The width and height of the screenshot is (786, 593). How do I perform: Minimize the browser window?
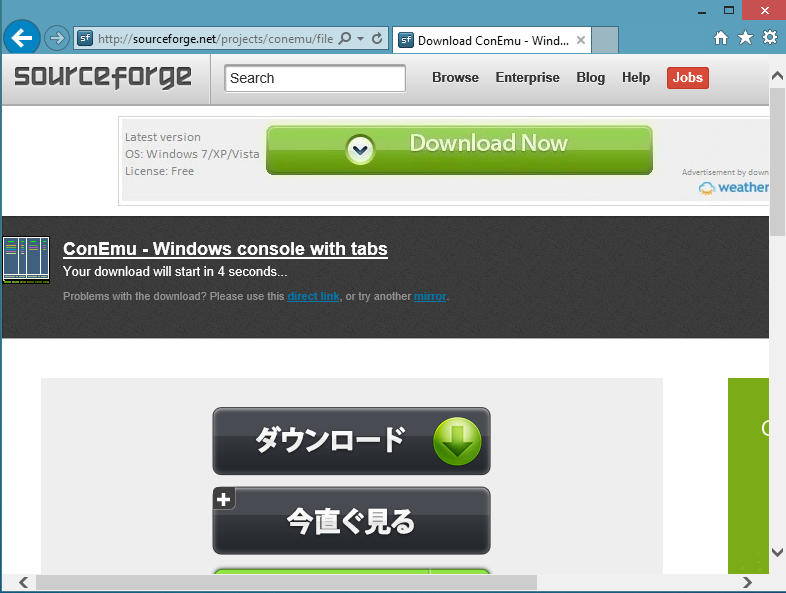click(x=702, y=12)
